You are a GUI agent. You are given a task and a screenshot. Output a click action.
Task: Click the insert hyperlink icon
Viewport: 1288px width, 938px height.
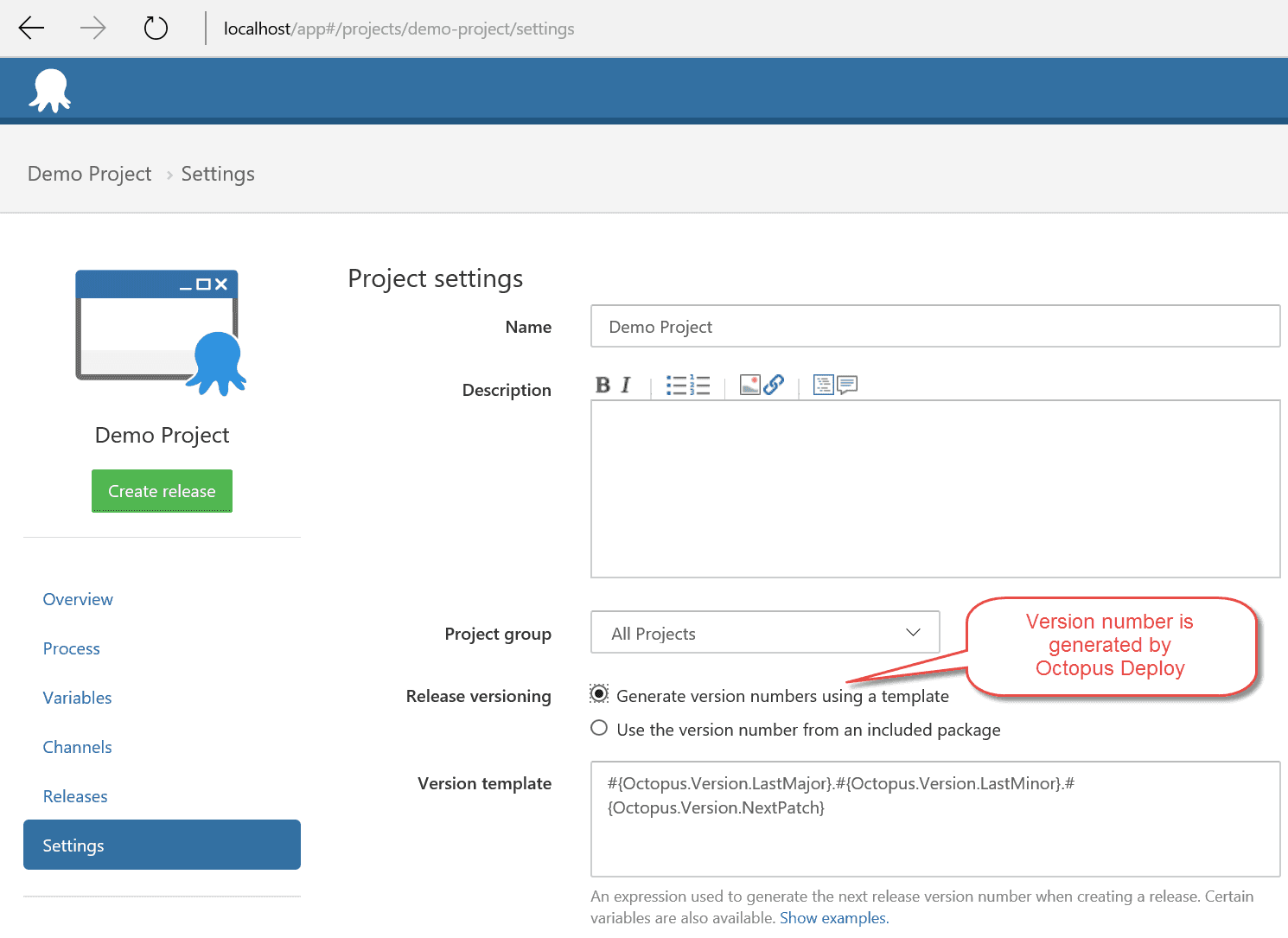click(x=774, y=385)
